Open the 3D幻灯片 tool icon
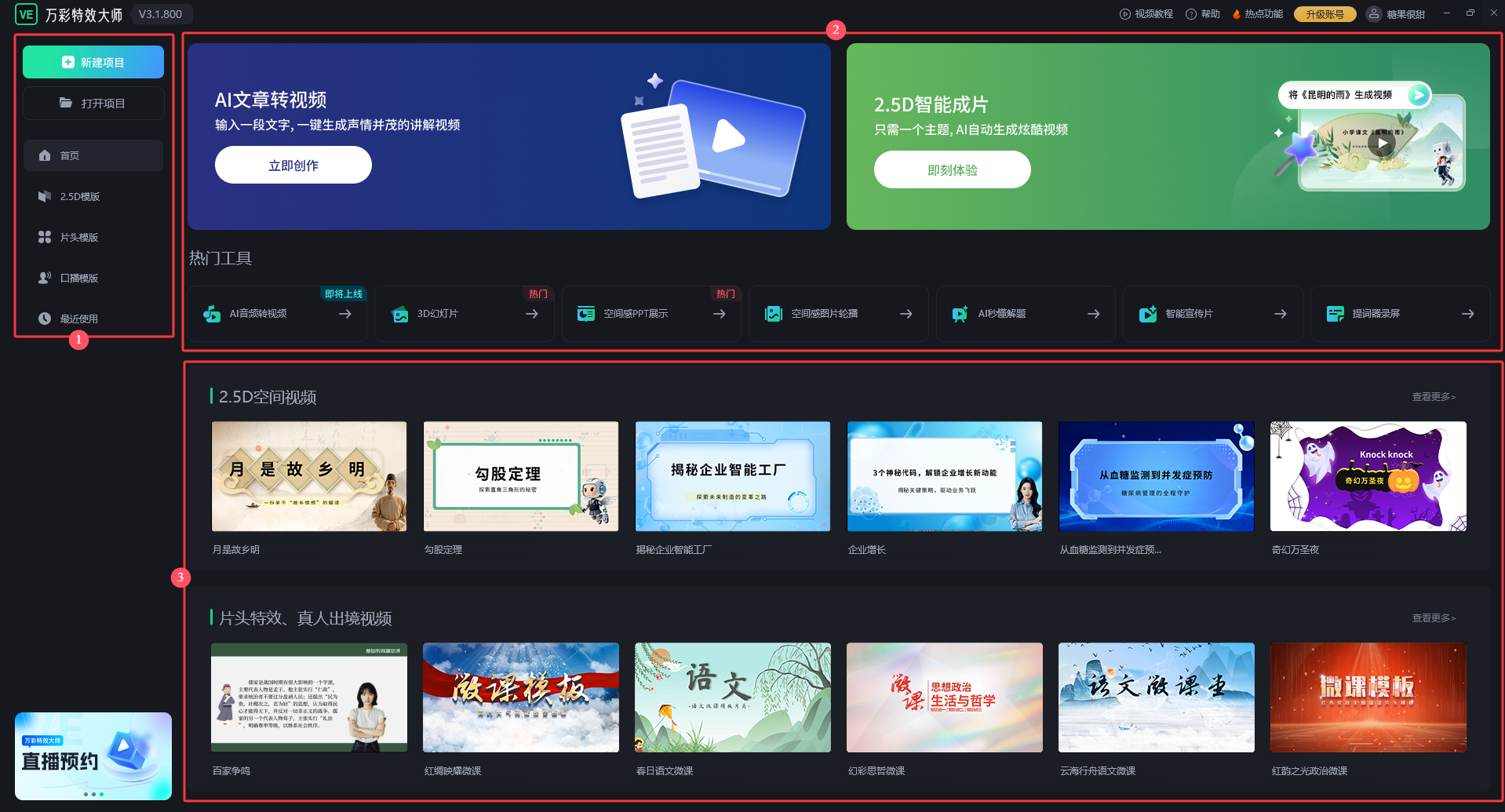 [x=400, y=314]
